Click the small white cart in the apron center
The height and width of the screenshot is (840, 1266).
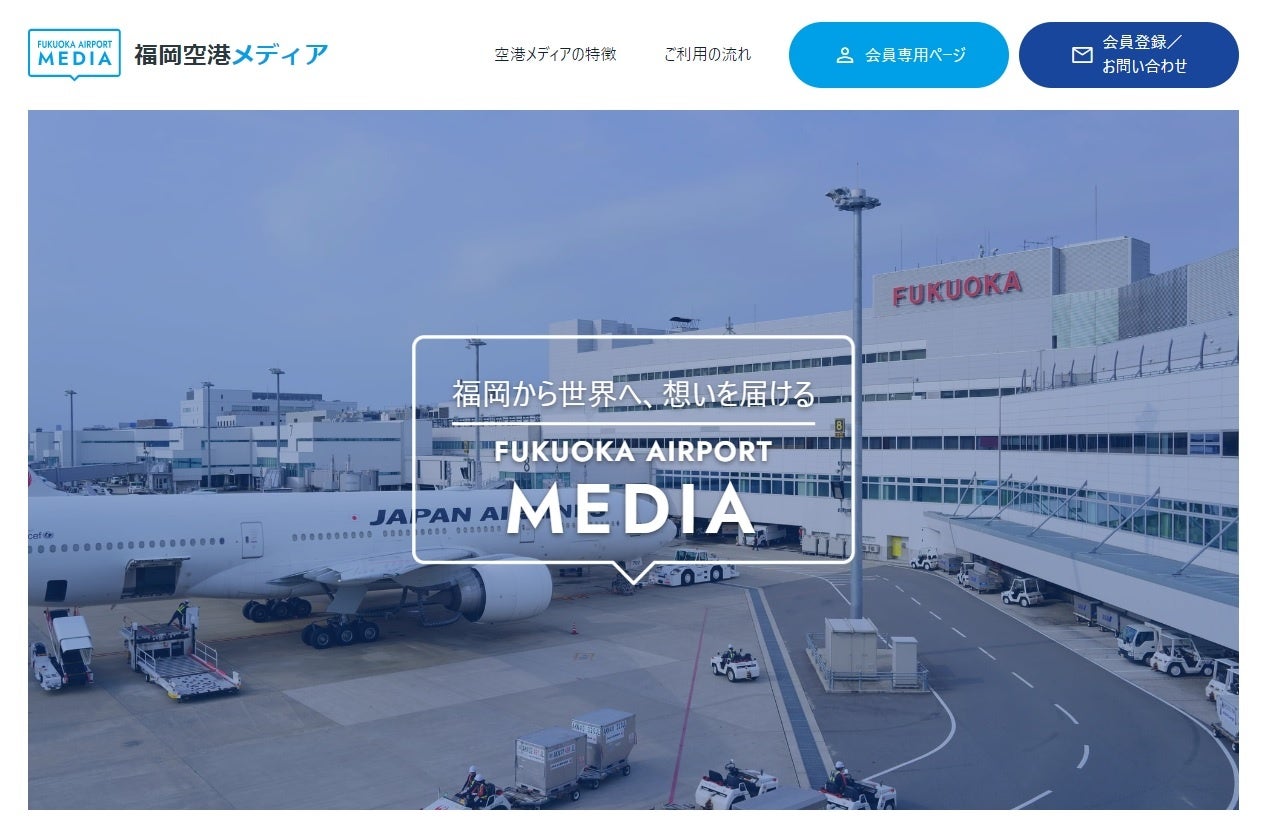[x=735, y=664]
